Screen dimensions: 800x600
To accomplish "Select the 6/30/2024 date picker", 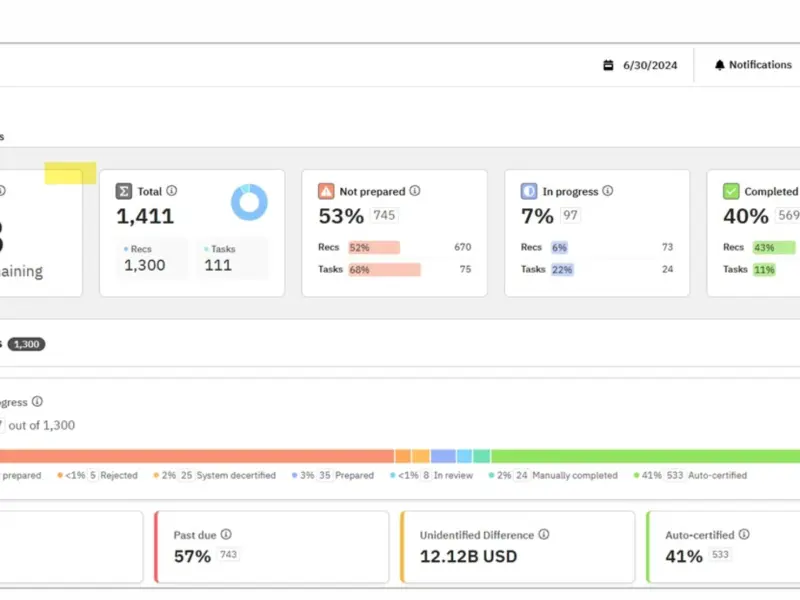I will click(640, 65).
